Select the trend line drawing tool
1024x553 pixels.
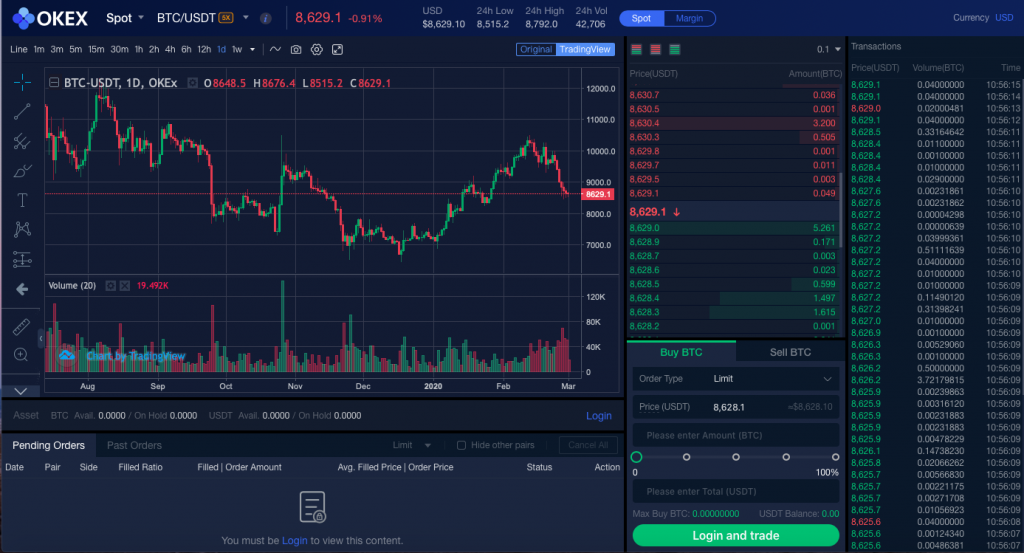point(22,112)
